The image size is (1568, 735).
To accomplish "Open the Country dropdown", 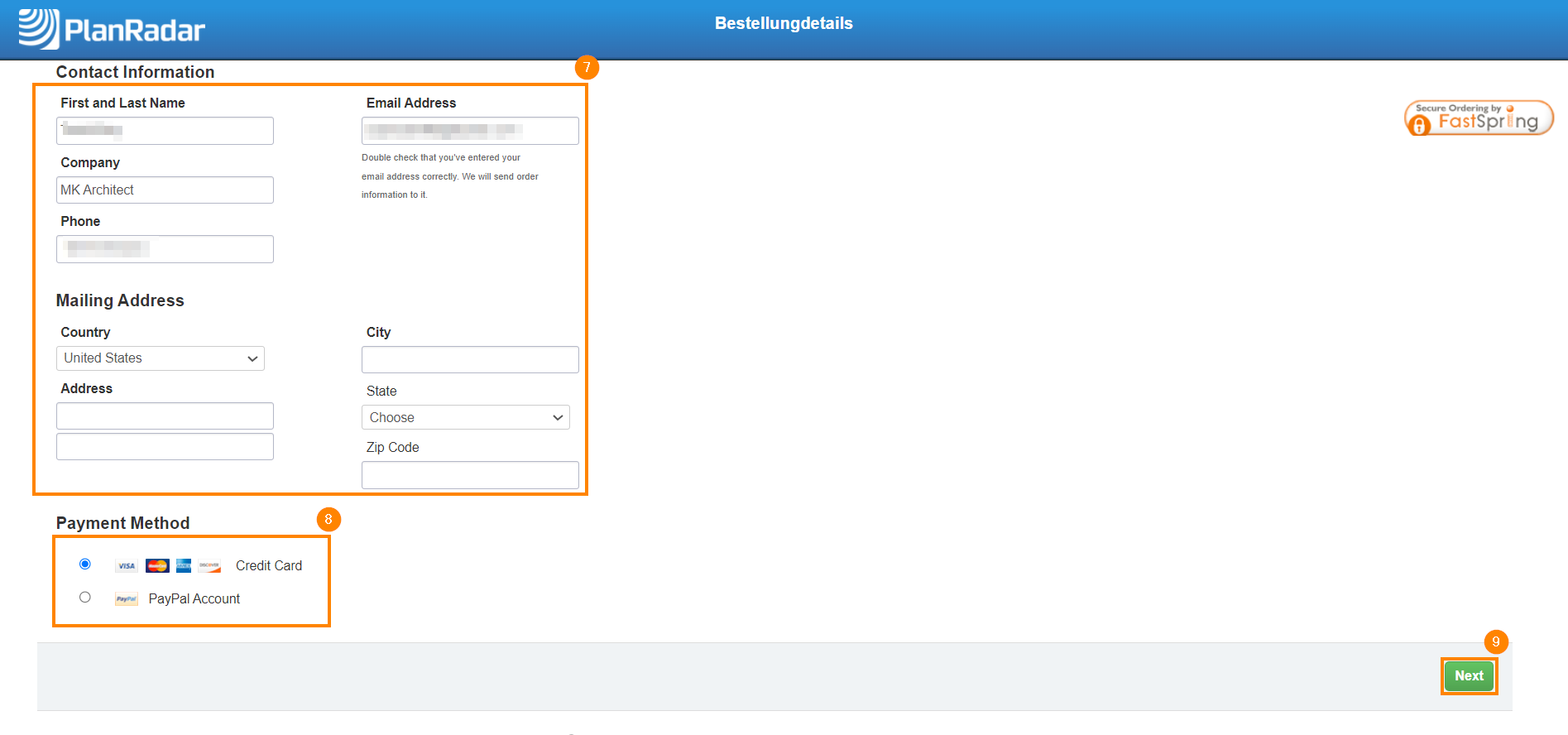I will pos(161,358).
